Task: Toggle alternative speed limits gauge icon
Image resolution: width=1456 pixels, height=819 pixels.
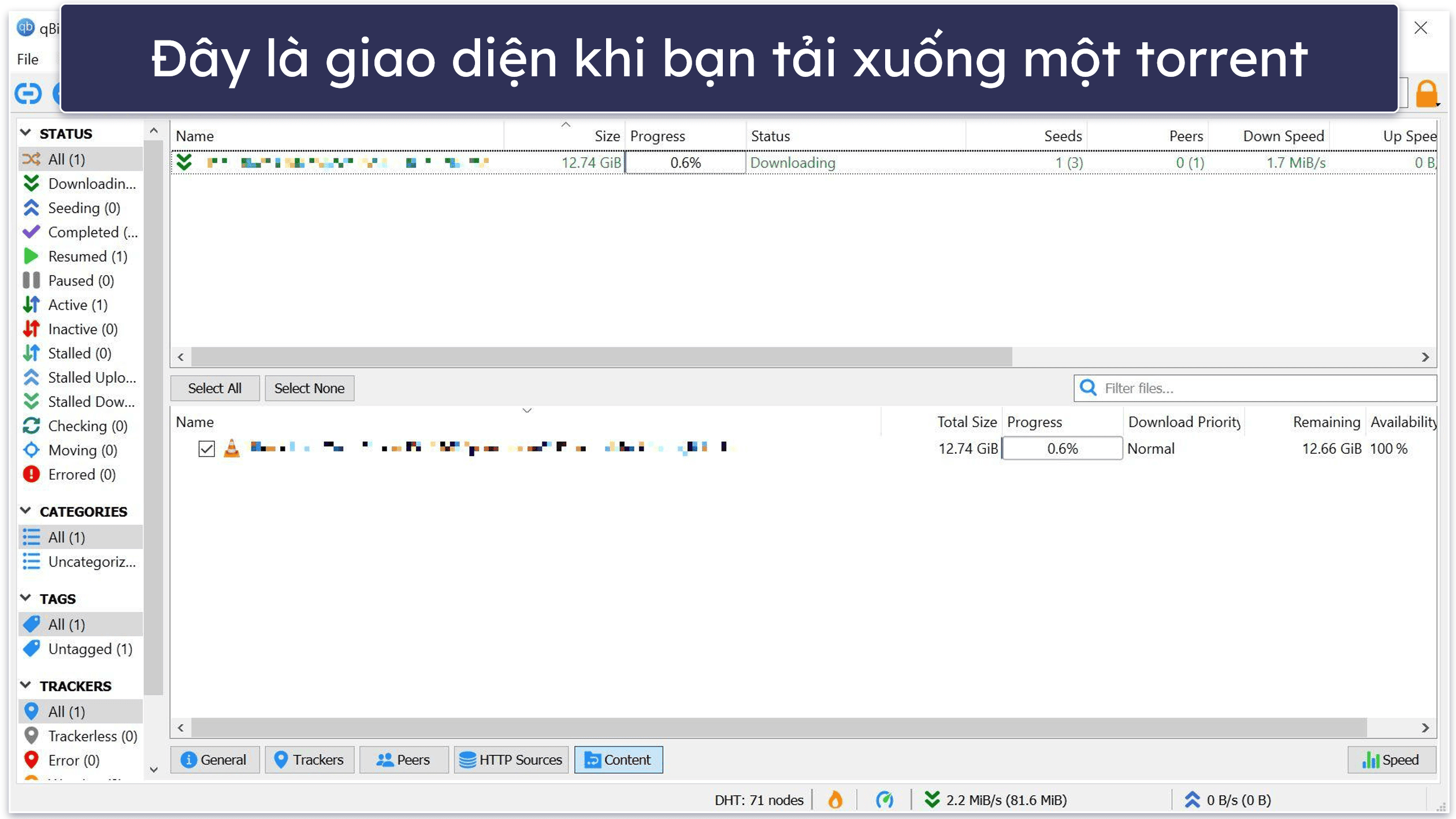Action: click(x=885, y=800)
